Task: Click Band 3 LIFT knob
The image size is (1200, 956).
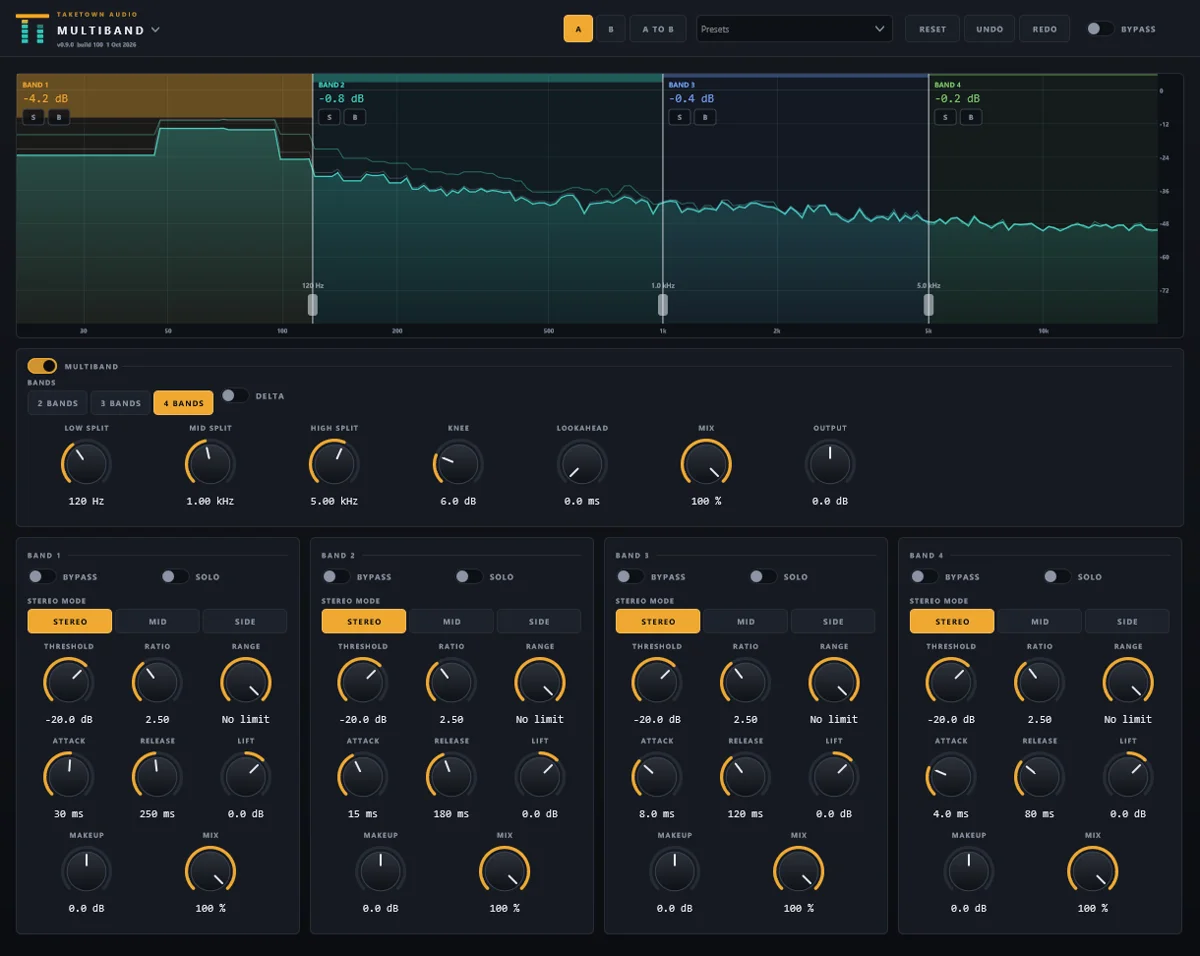Action: point(834,776)
